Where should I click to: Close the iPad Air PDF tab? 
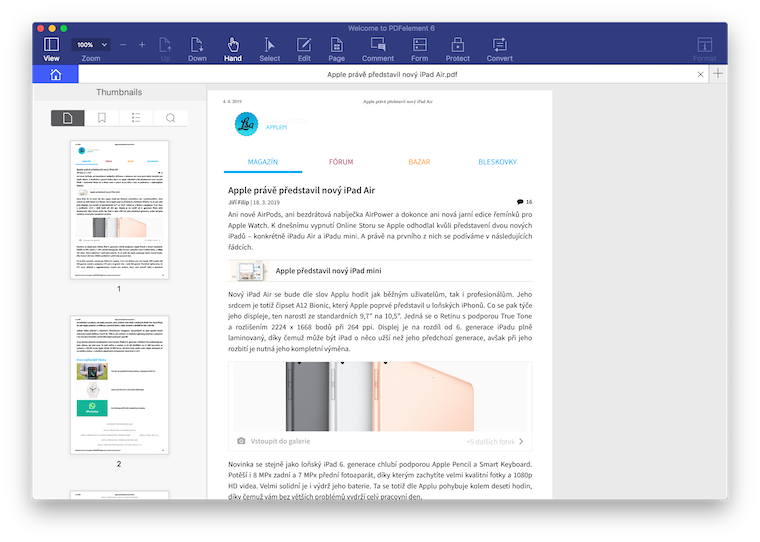click(x=700, y=74)
